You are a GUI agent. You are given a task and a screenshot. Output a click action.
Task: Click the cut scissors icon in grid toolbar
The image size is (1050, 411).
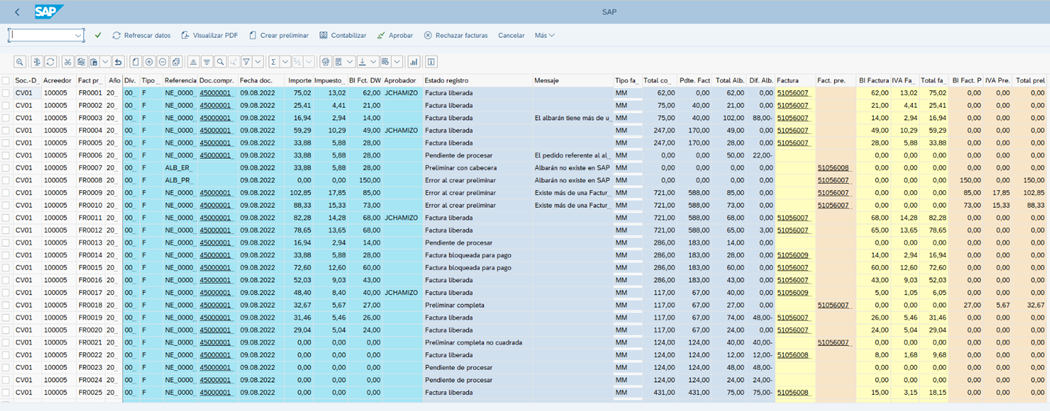pos(67,61)
